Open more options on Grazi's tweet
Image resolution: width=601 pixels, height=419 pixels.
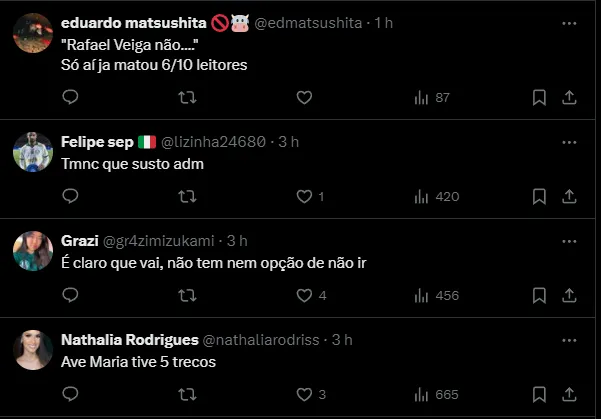click(x=569, y=241)
